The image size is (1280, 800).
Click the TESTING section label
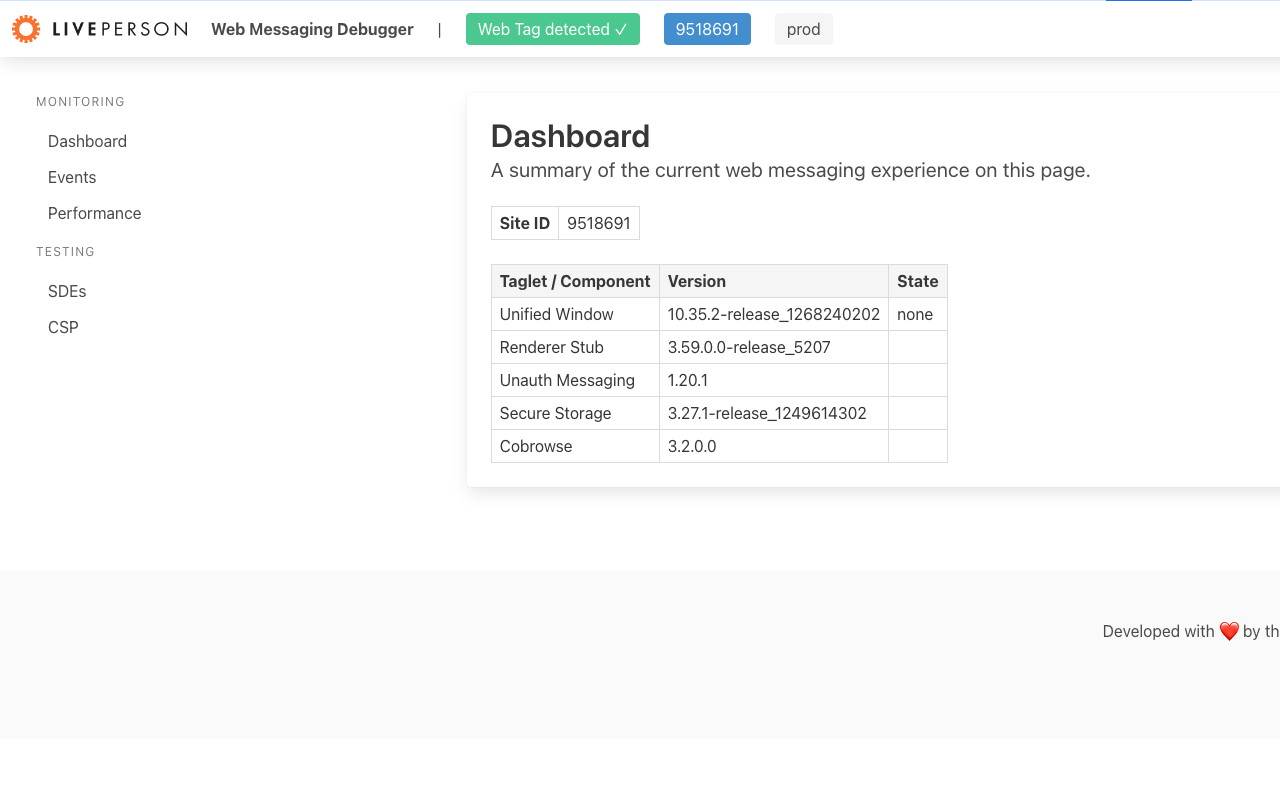65,252
